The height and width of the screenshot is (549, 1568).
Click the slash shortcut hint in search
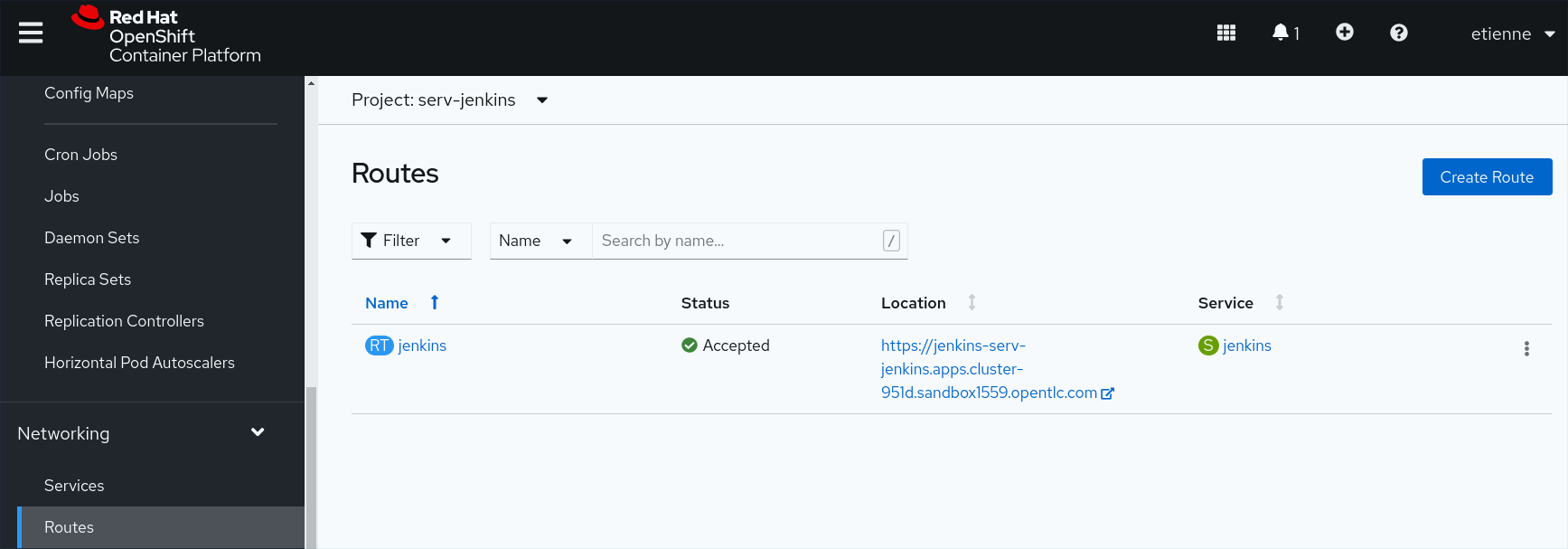tap(891, 241)
